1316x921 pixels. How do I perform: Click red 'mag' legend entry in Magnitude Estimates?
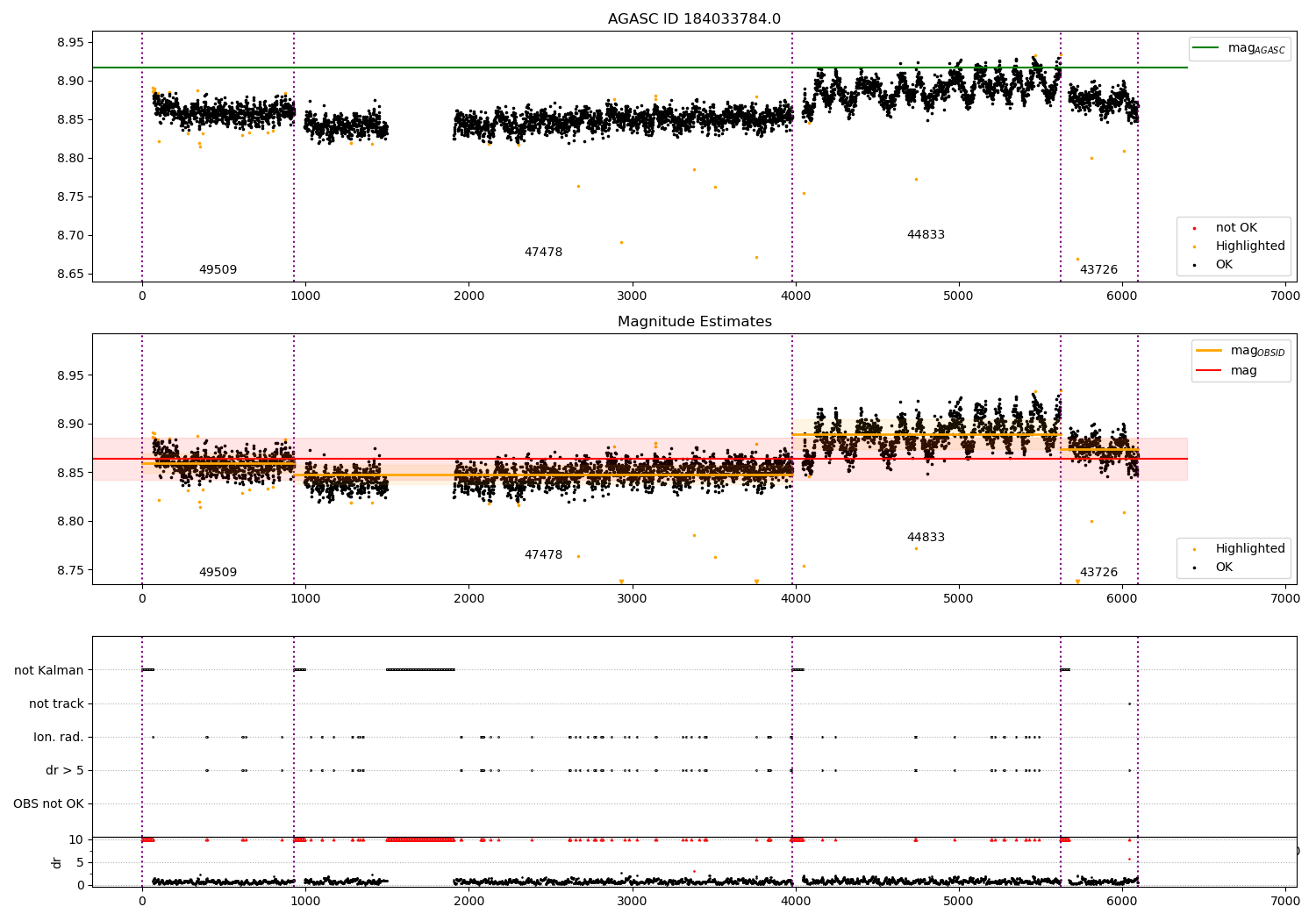(1227, 371)
